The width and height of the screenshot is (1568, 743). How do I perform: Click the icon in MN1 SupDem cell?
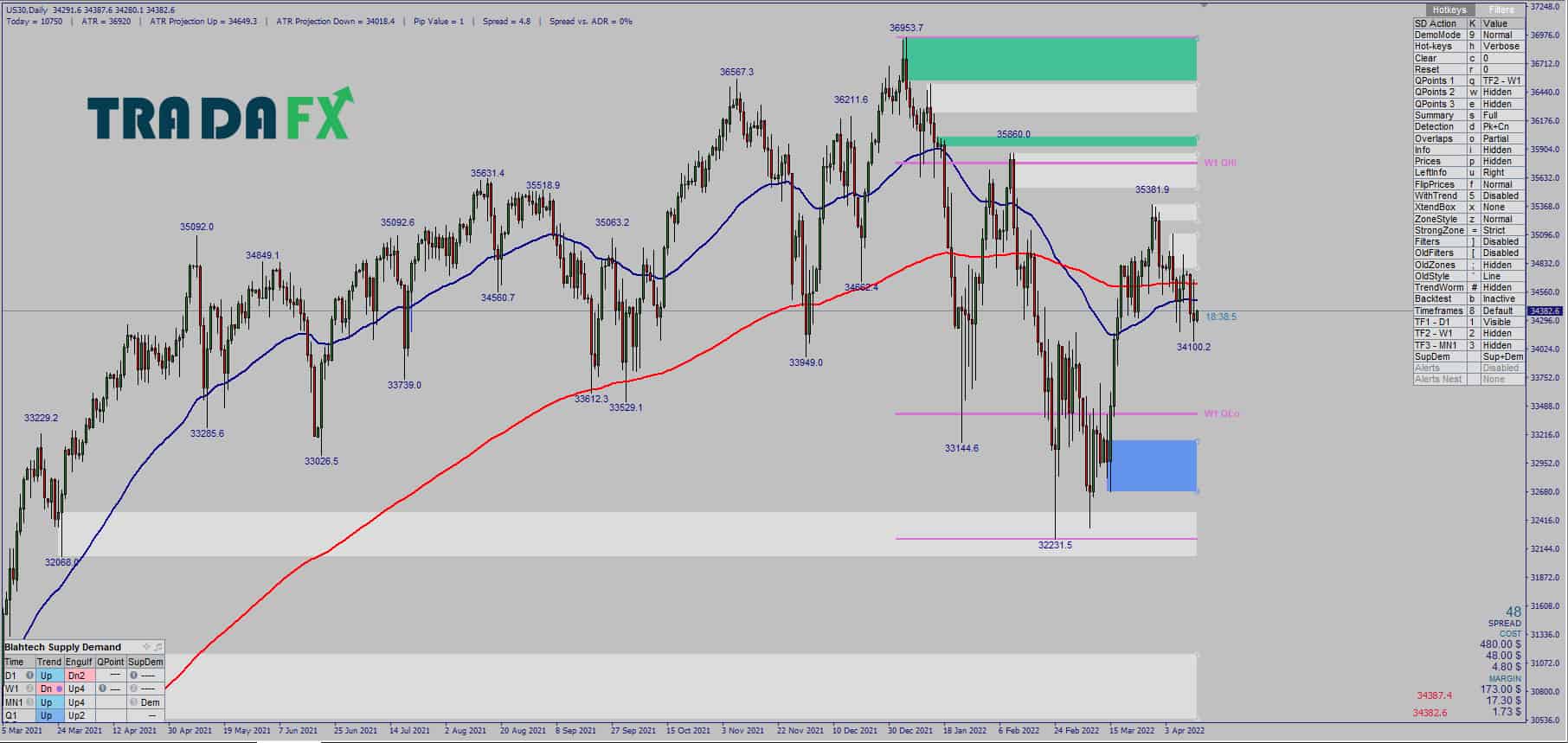tap(133, 702)
